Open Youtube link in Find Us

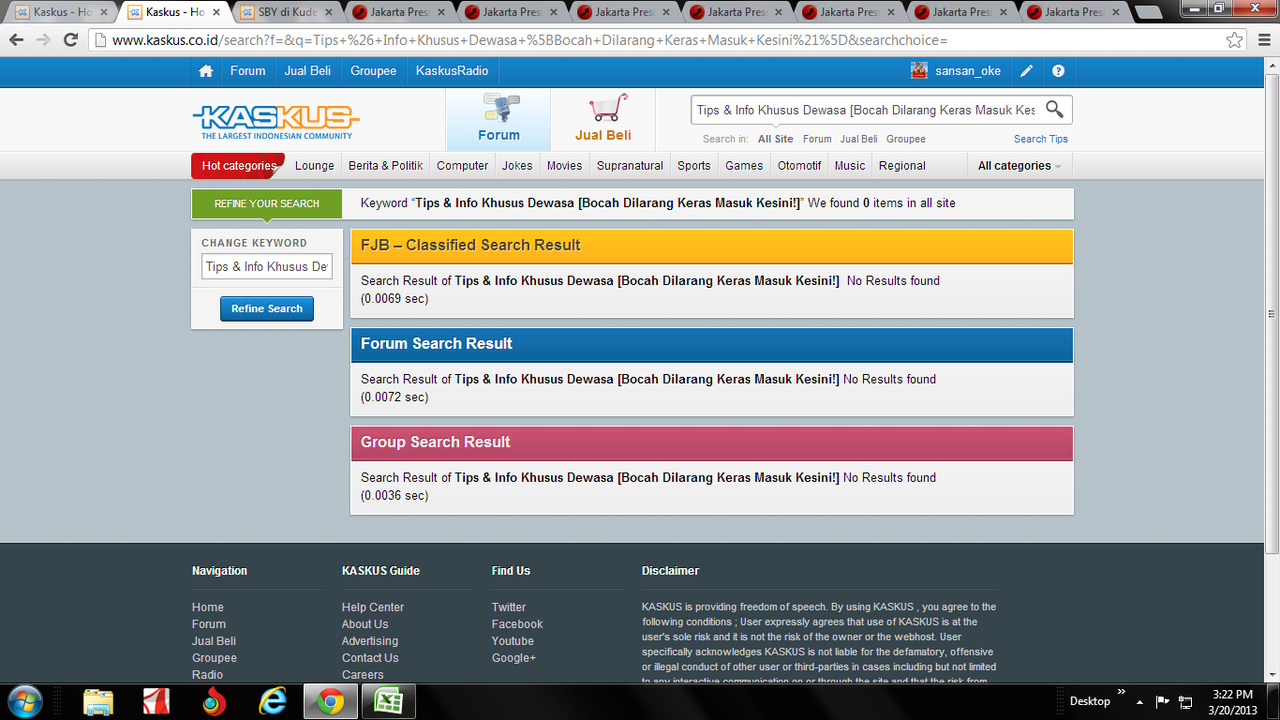[x=513, y=641]
